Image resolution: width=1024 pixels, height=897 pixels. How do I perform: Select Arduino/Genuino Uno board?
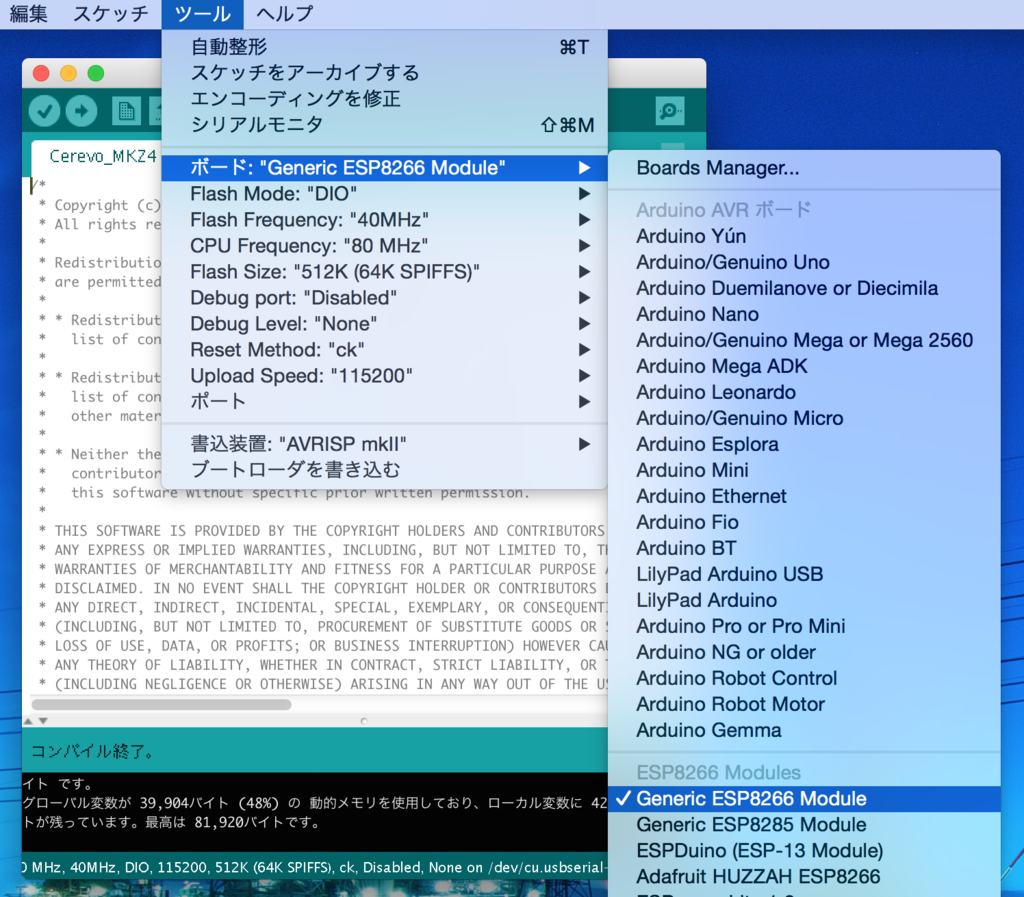[x=804, y=262]
